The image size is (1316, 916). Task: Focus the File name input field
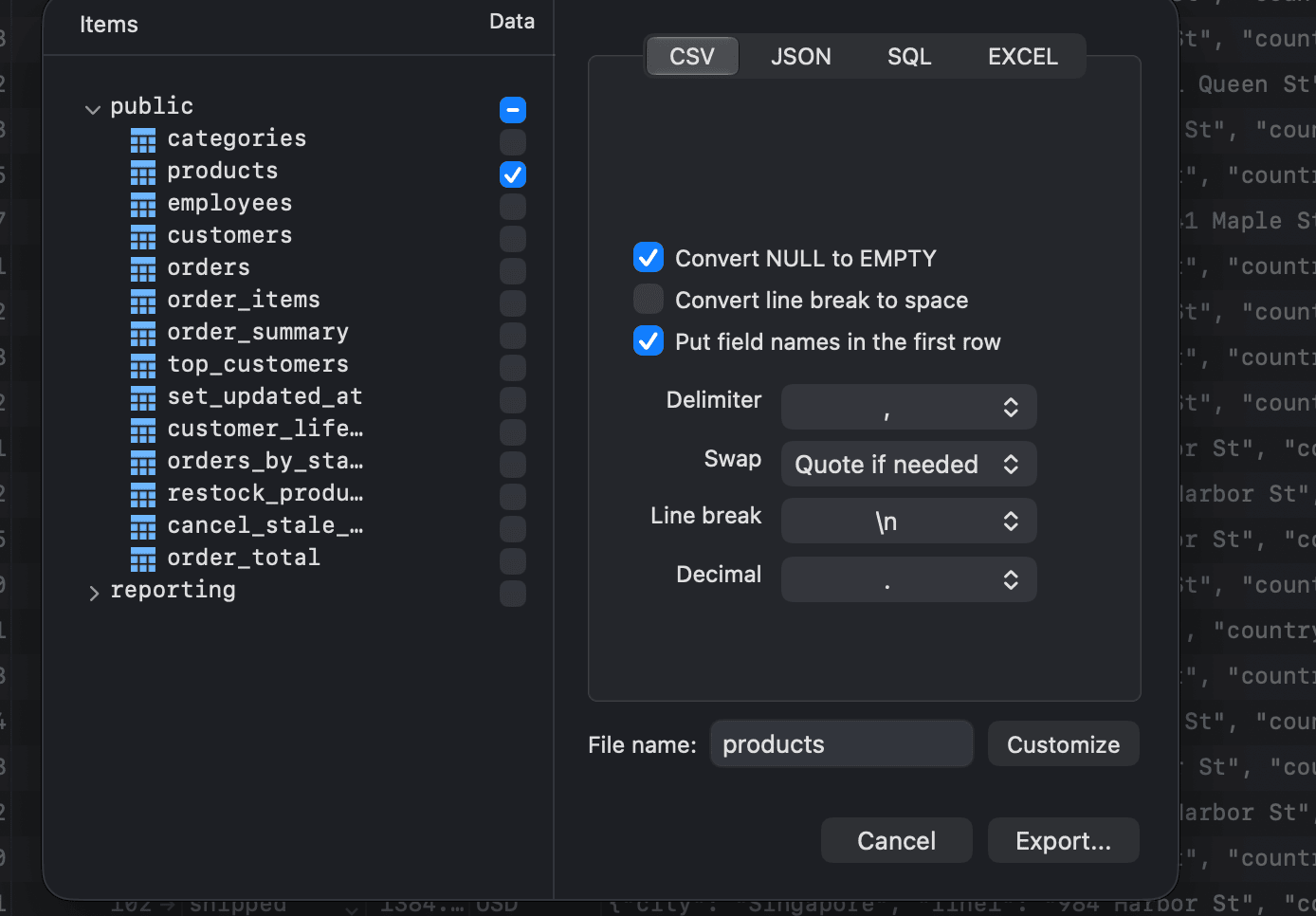[842, 744]
